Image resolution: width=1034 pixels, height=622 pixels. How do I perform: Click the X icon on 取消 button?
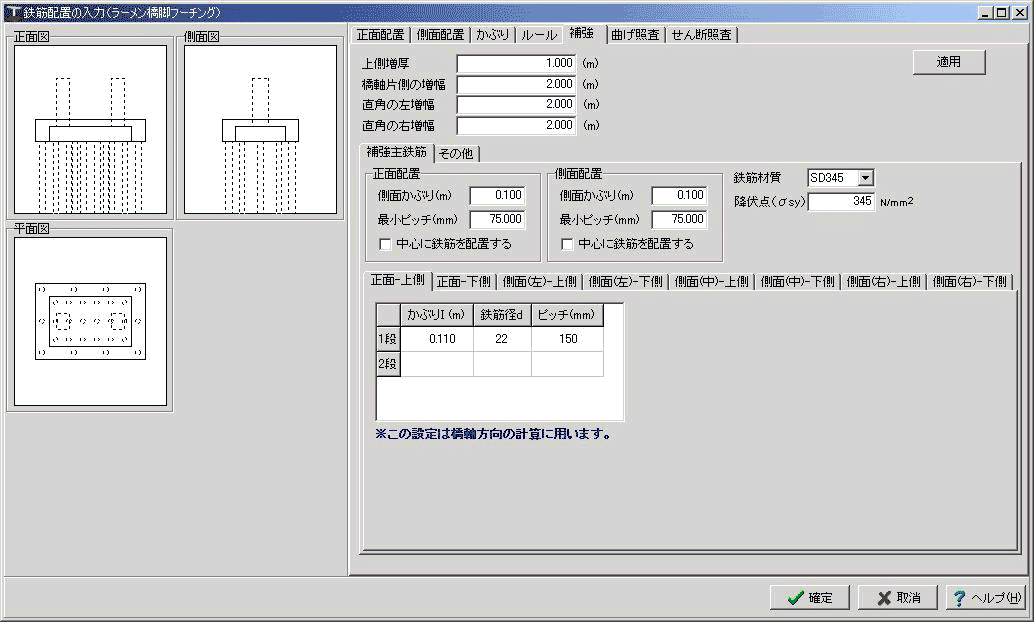pos(884,598)
